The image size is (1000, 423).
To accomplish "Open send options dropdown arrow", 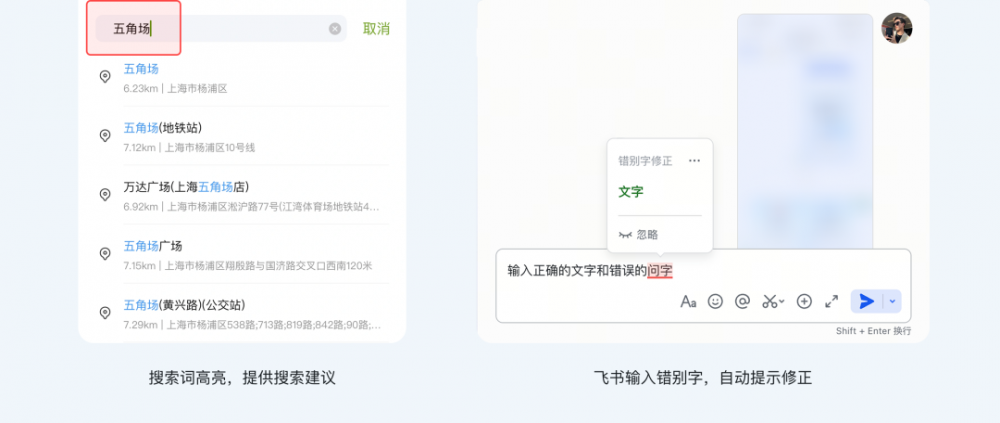I will [892, 301].
